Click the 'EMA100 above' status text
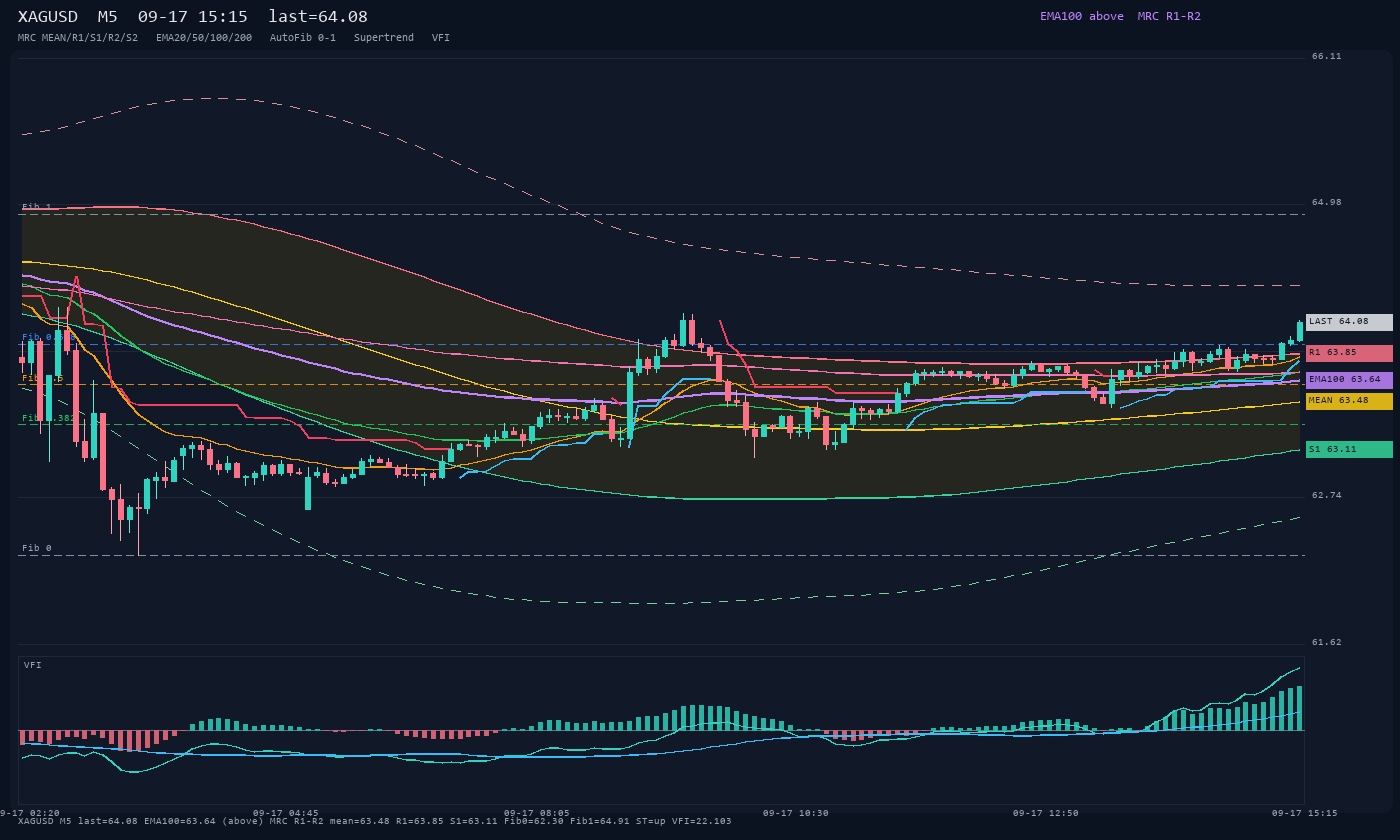1400x840 pixels. [1081, 16]
